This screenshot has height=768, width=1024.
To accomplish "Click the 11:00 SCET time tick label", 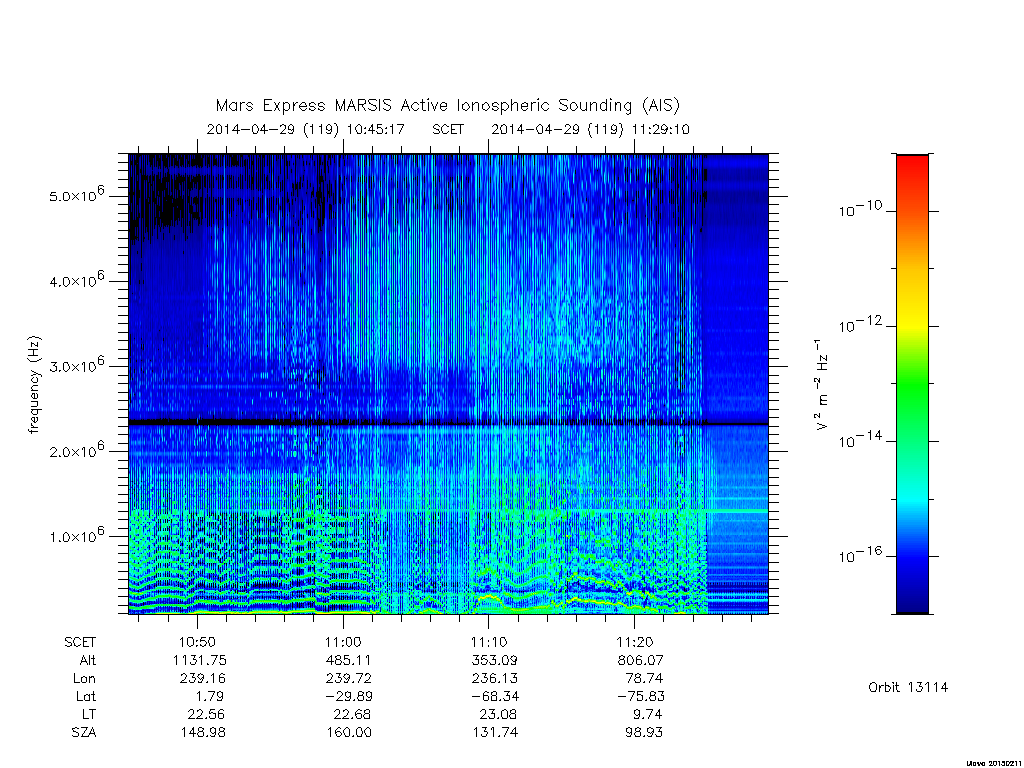I will coord(343,642).
